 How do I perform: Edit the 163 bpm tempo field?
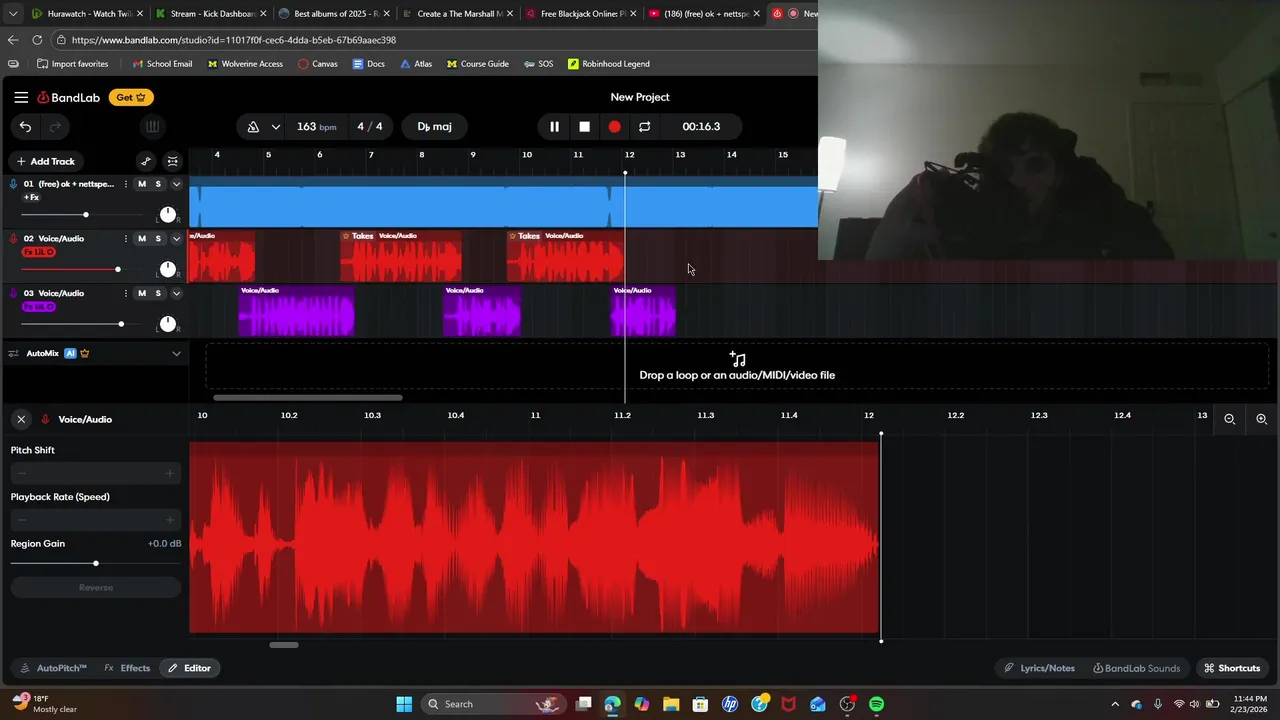tap(316, 127)
